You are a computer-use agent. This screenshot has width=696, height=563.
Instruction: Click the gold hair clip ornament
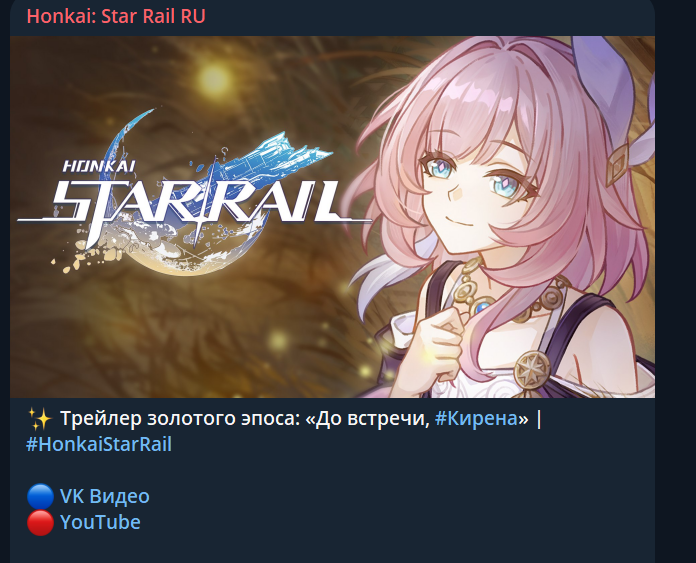(618, 164)
